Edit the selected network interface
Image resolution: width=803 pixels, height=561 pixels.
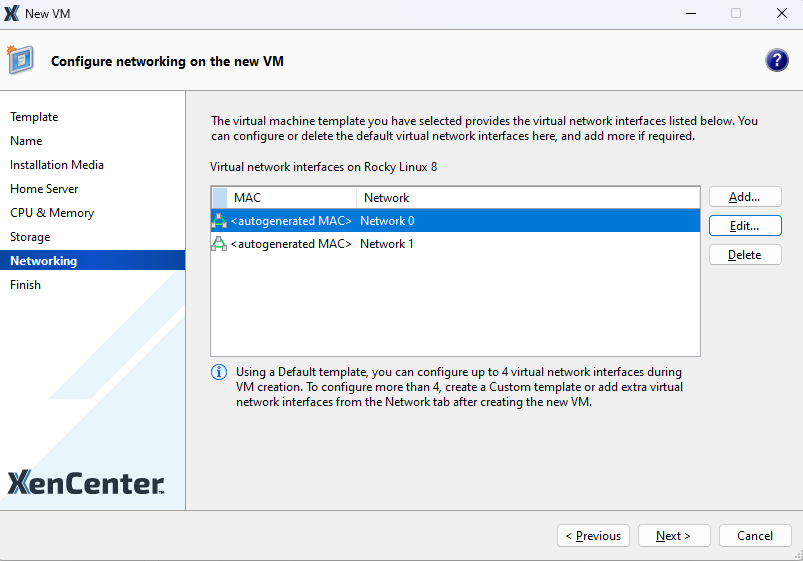click(745, 226)
